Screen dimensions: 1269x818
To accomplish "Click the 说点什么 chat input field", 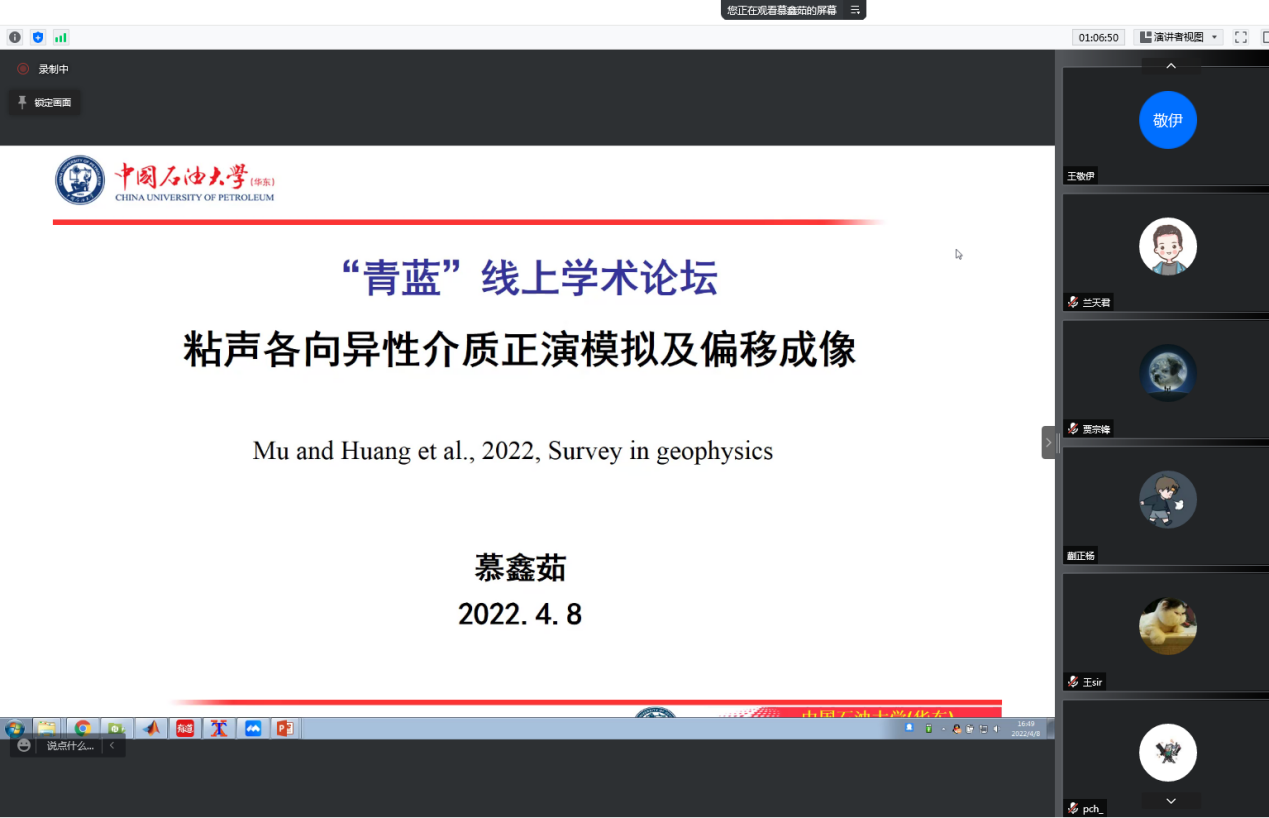I will tap(70, 745).
